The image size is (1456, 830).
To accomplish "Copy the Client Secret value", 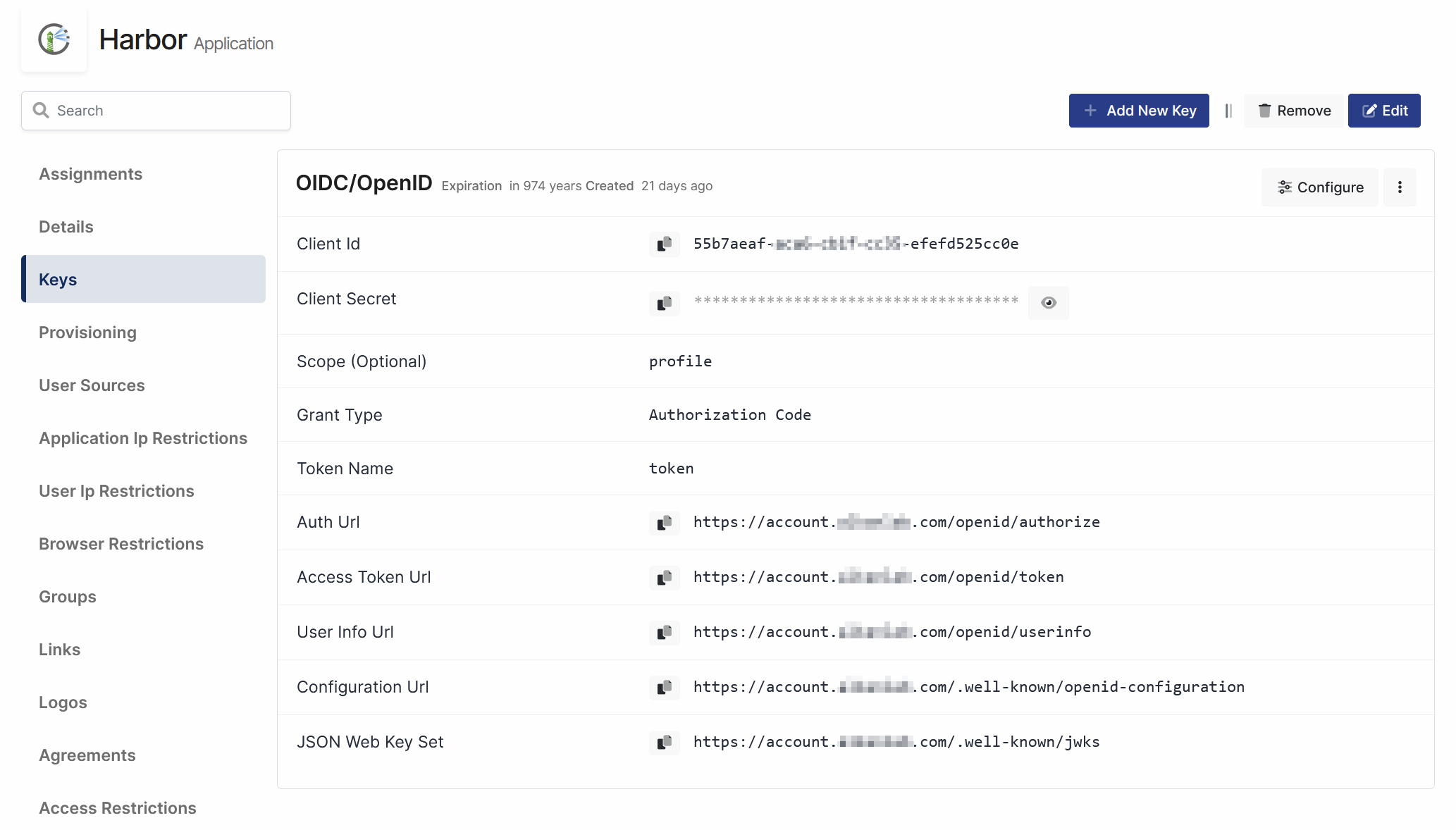I will [x=664, y=303].
